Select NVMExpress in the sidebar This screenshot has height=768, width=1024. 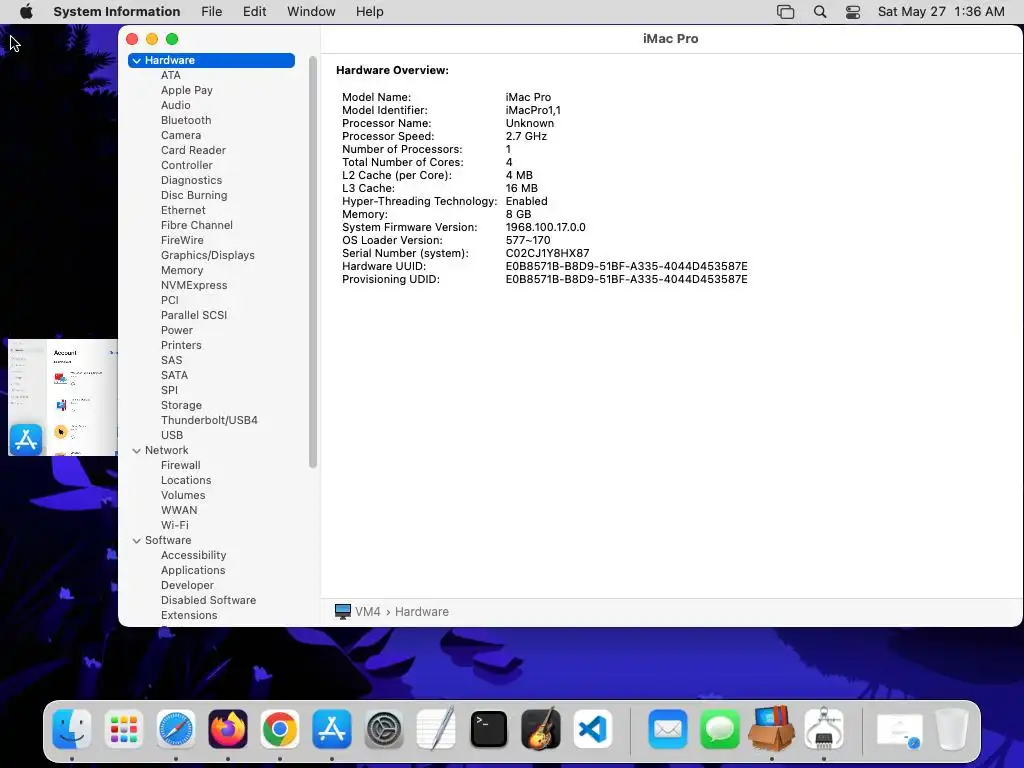coord(194,285)
